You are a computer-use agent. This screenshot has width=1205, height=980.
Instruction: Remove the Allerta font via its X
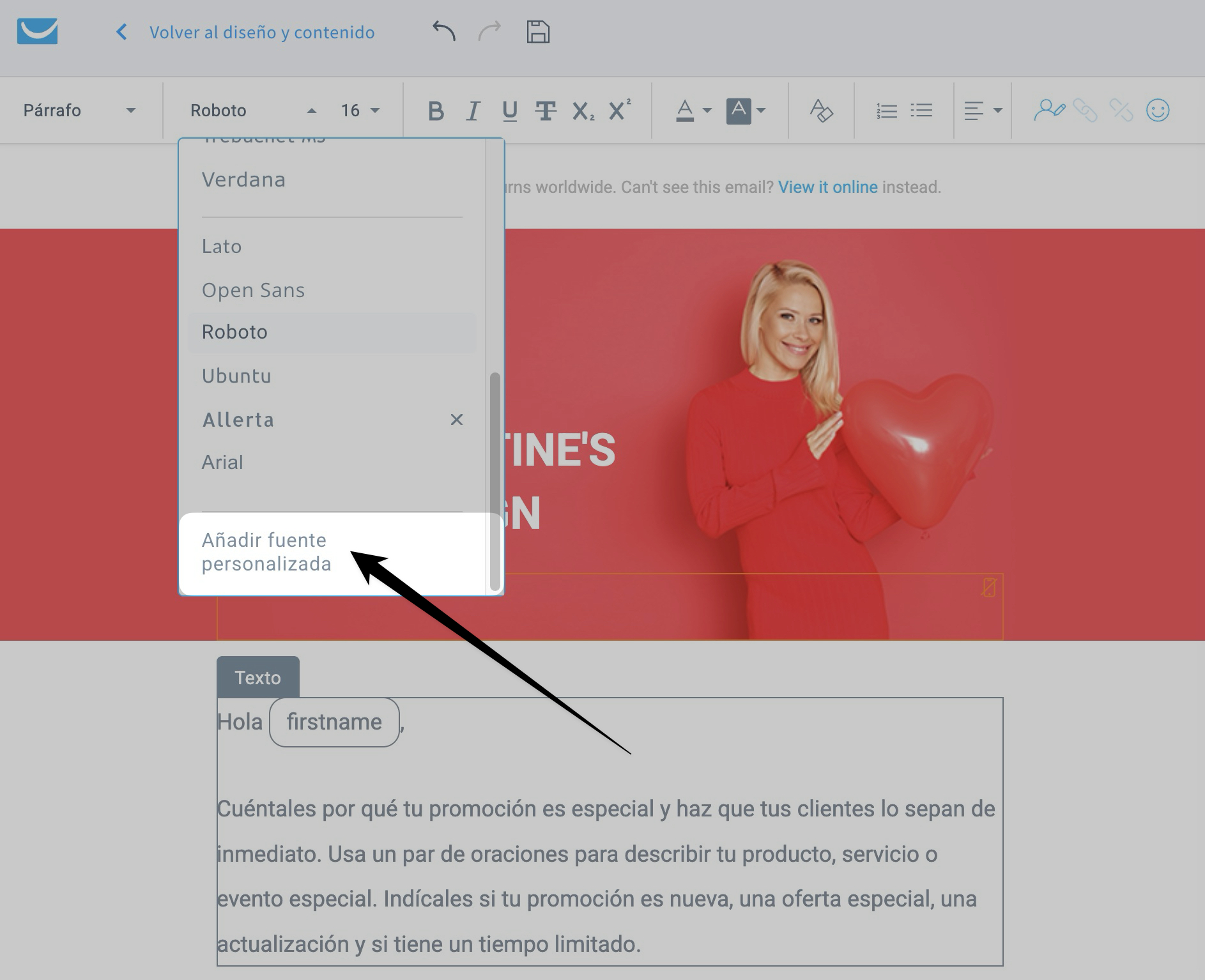(x=456, y=420)
